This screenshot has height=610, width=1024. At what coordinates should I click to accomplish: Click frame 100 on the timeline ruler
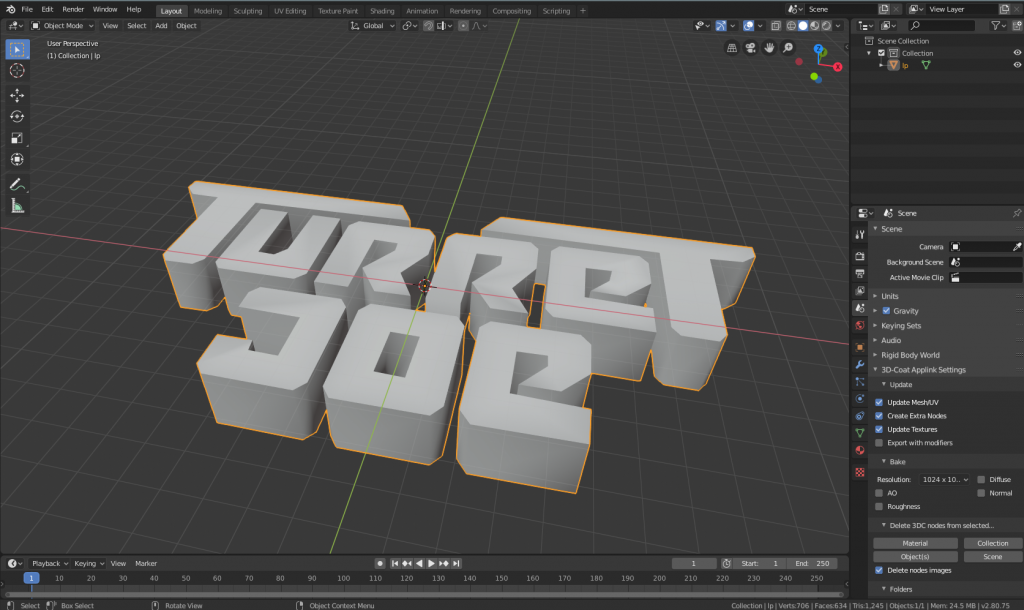click(344, 579)
